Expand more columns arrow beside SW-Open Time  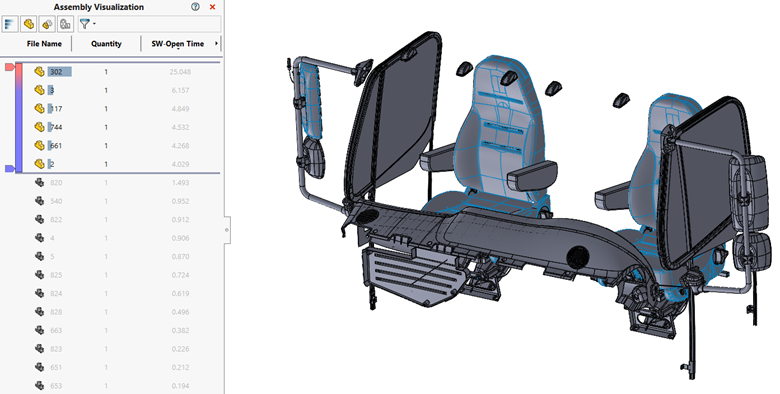[x=216, y=44]
